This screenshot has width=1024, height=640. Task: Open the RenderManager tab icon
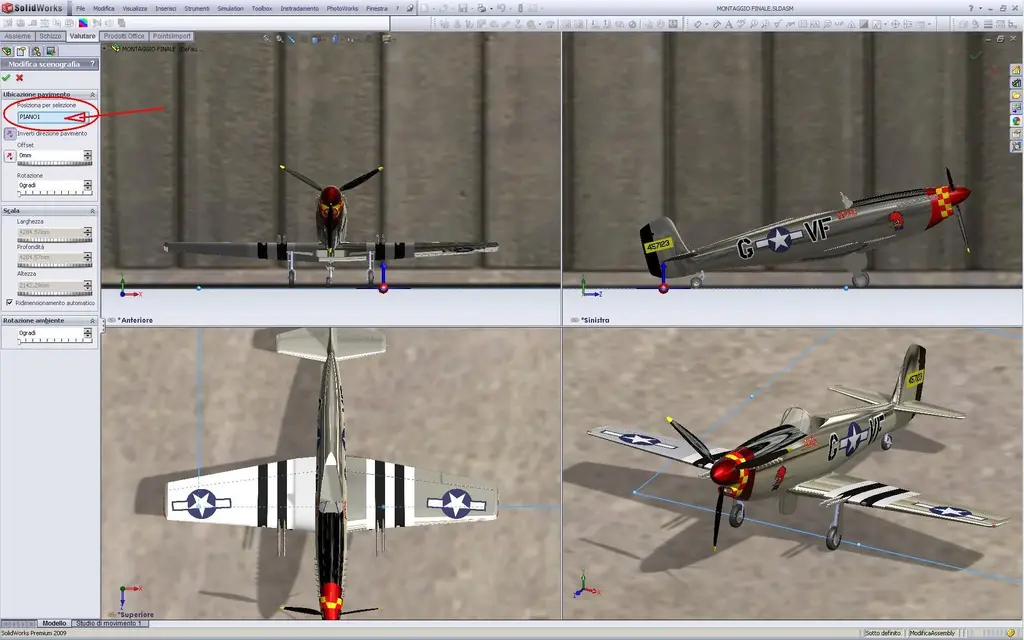coord(51,51)
